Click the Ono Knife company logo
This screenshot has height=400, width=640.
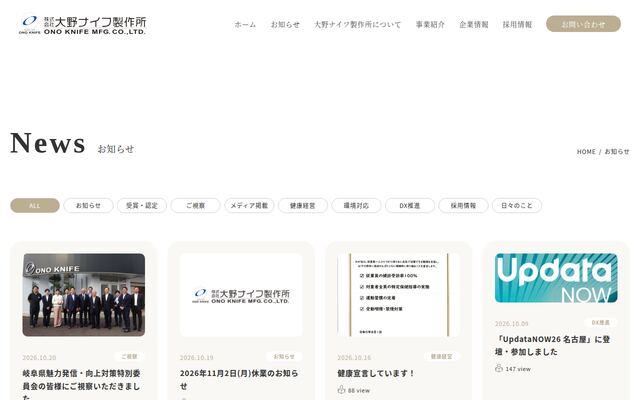[x=82, y=25]
